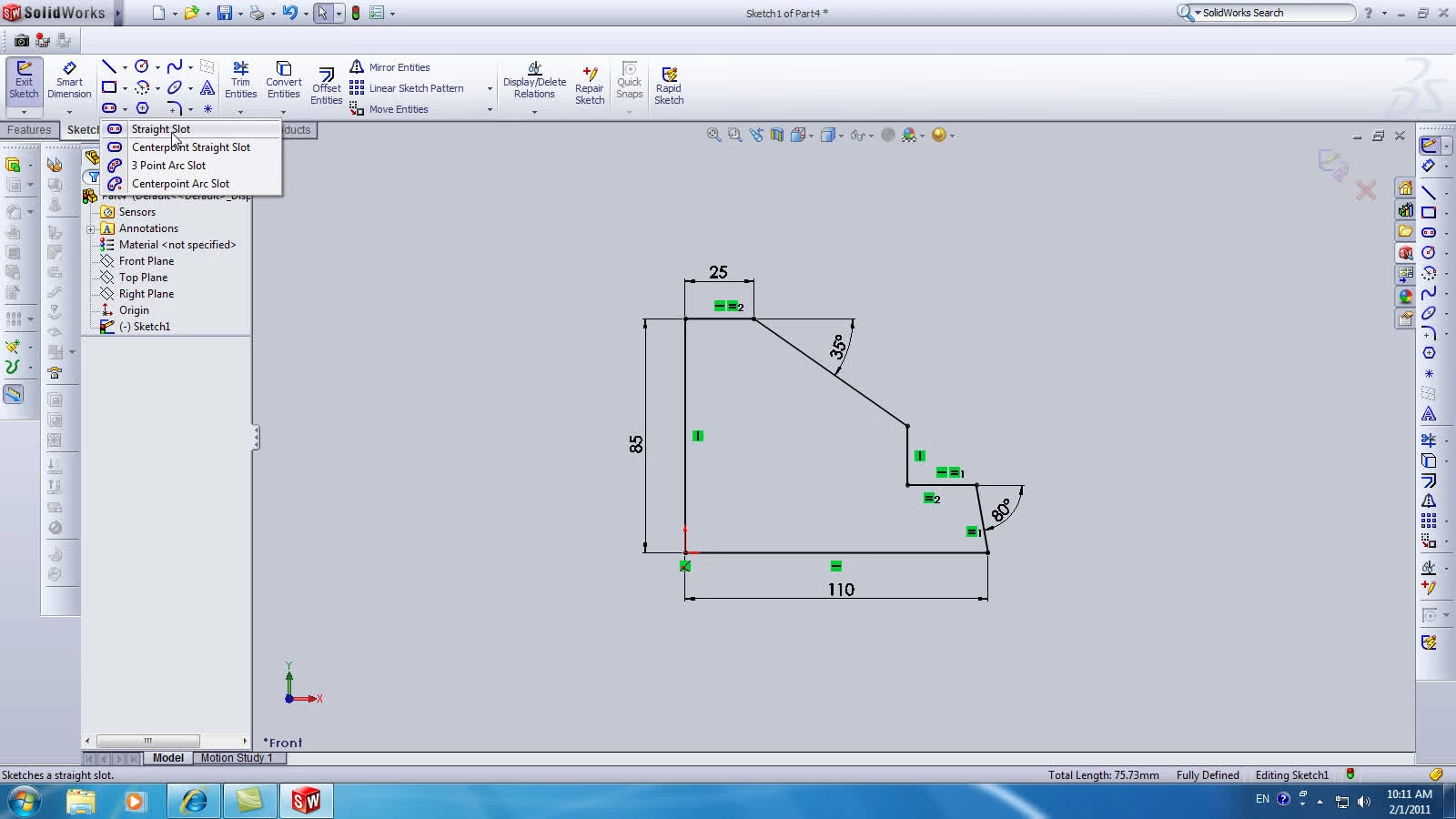Switch to the Features tab
This screenshot has width=1456, height=819.
coord(29,130)
